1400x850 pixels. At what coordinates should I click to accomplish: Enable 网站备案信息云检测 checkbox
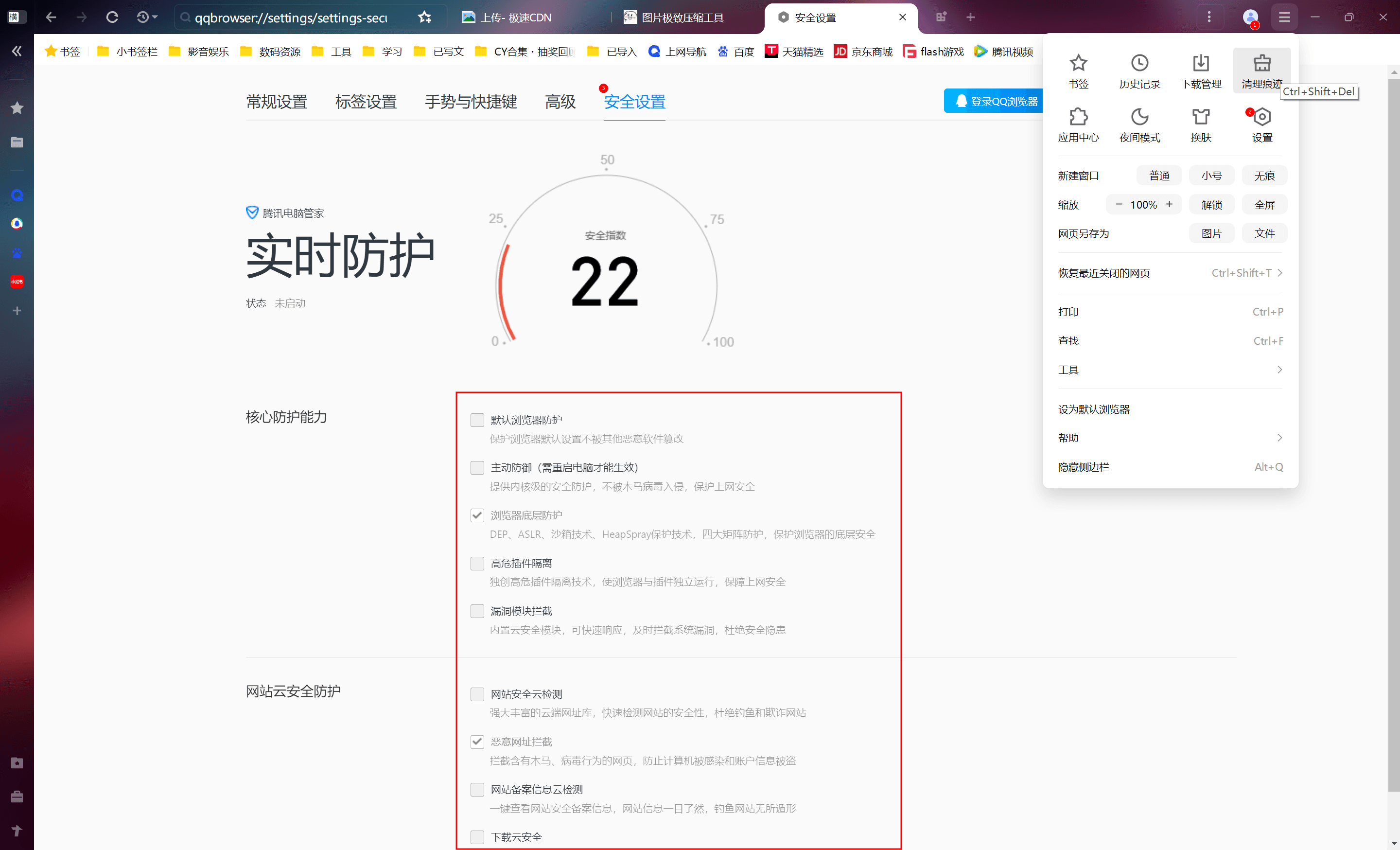coord(477,790)
